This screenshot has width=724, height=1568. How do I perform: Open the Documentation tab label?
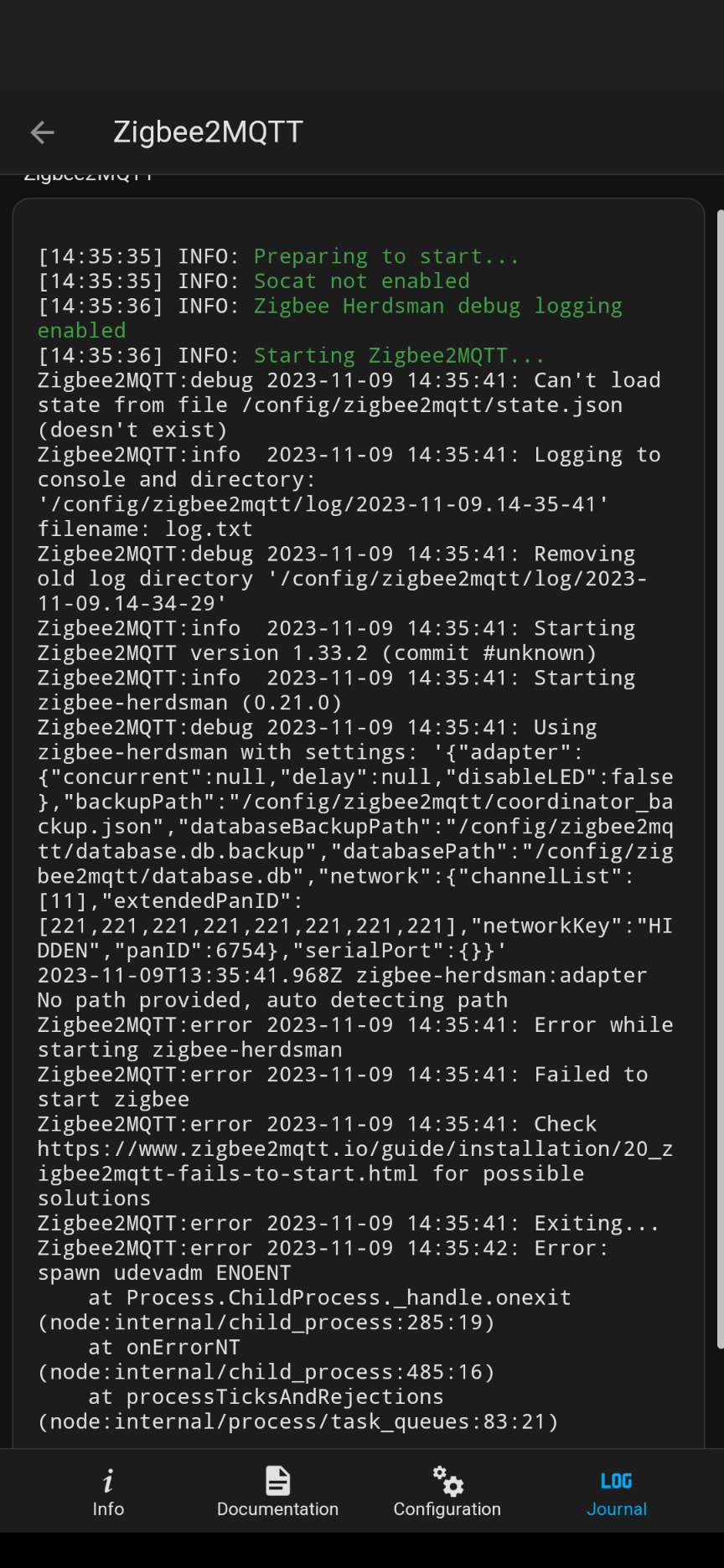coord(277,1509)
